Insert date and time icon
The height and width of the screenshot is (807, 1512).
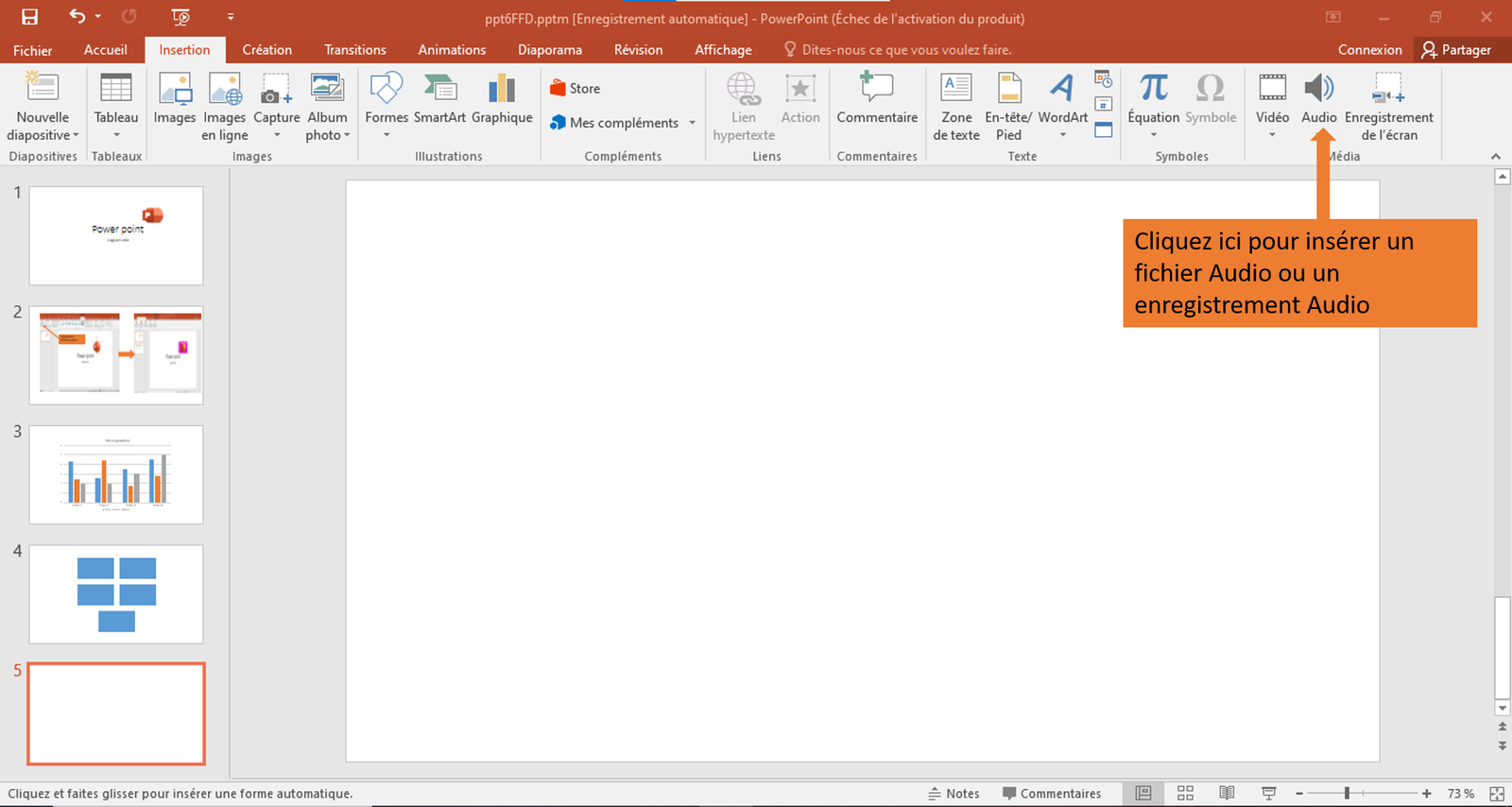pos(1103,79)
